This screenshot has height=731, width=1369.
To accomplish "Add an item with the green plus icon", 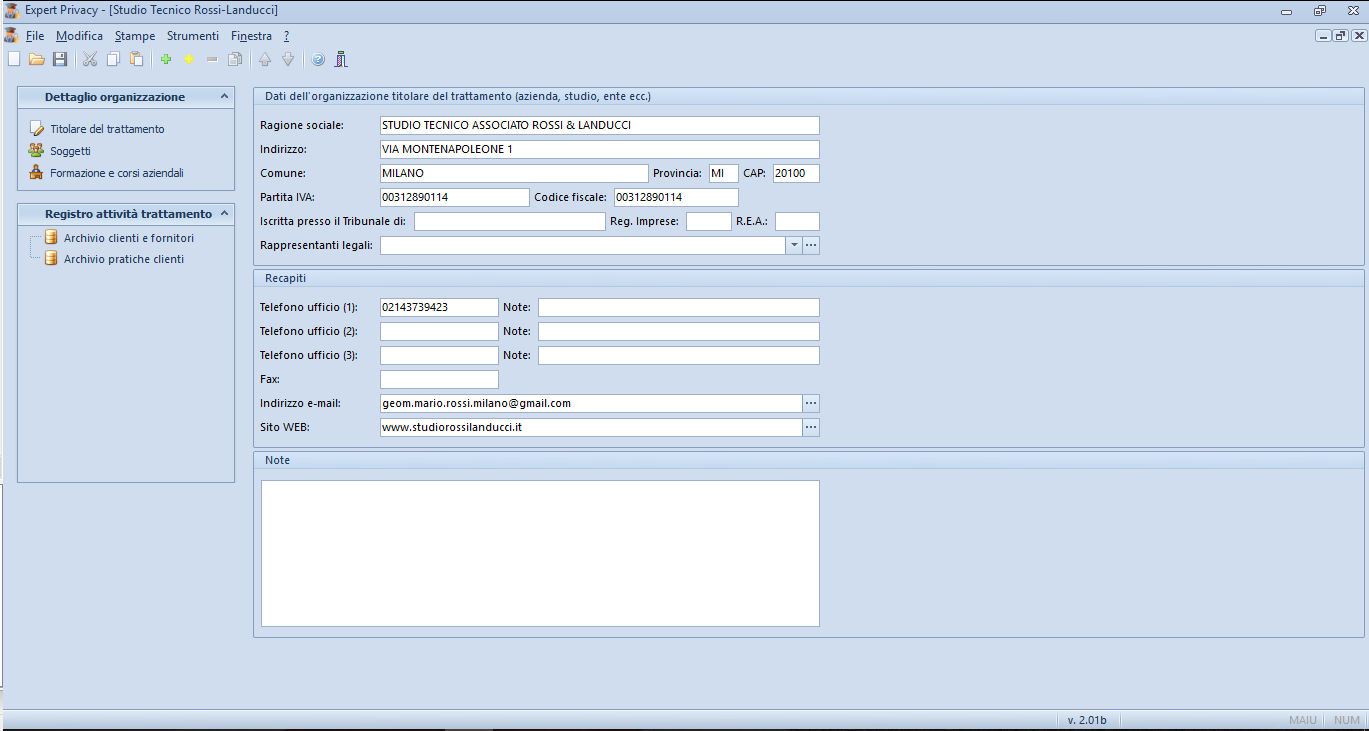I will tap(166, 60).
